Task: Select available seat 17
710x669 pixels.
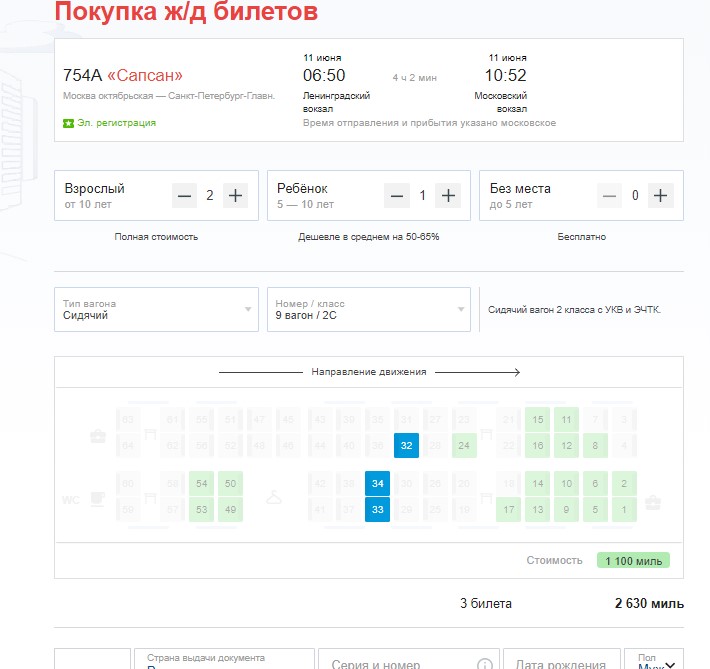Action: [509, 510]
